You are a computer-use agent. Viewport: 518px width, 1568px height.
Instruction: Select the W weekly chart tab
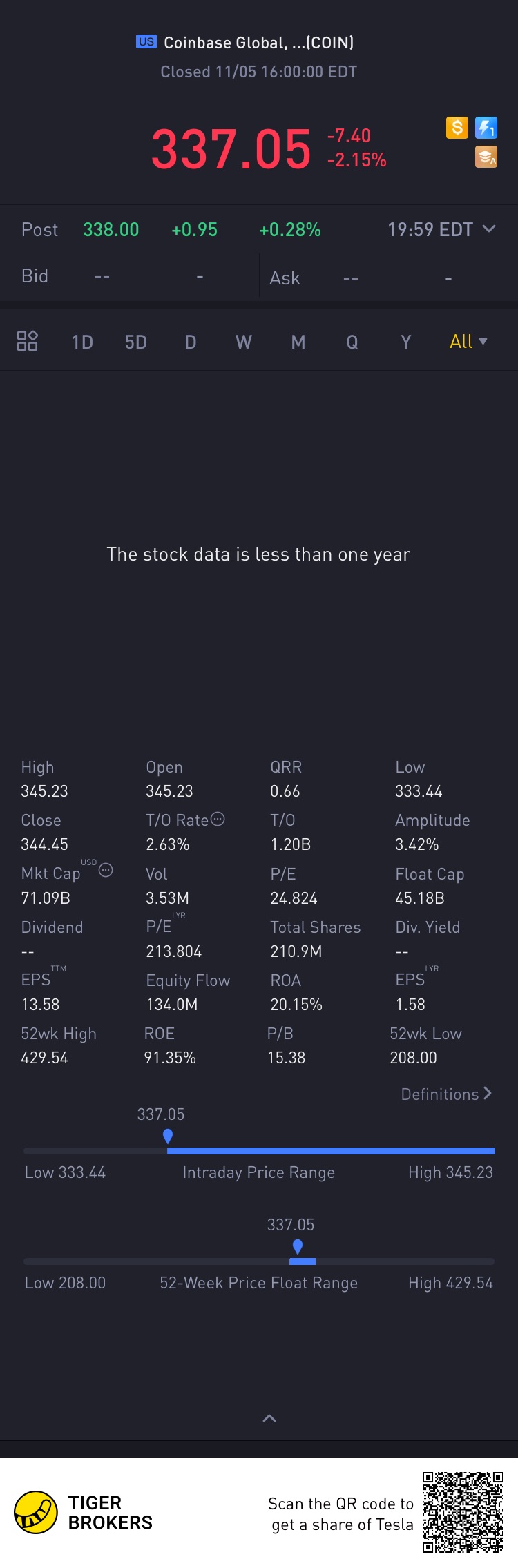tap(244, 342)
